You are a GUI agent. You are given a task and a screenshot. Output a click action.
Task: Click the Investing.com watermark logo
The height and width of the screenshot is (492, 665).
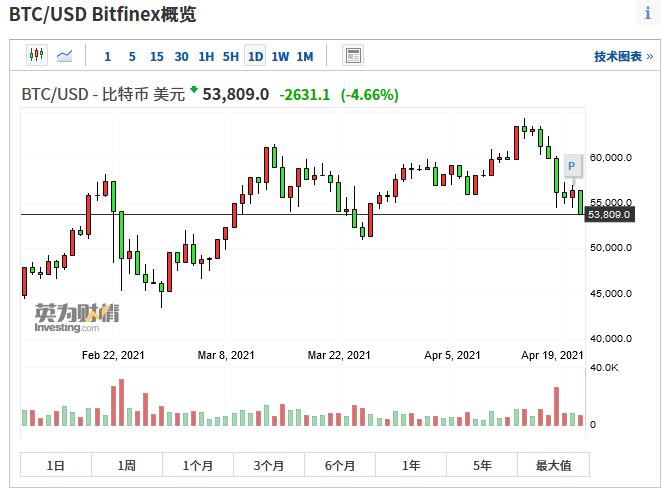click(x=75, y=317)
